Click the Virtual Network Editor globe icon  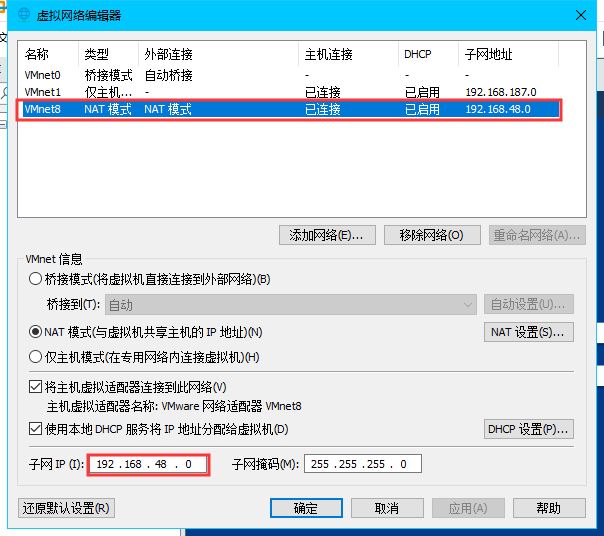point(23,14)
